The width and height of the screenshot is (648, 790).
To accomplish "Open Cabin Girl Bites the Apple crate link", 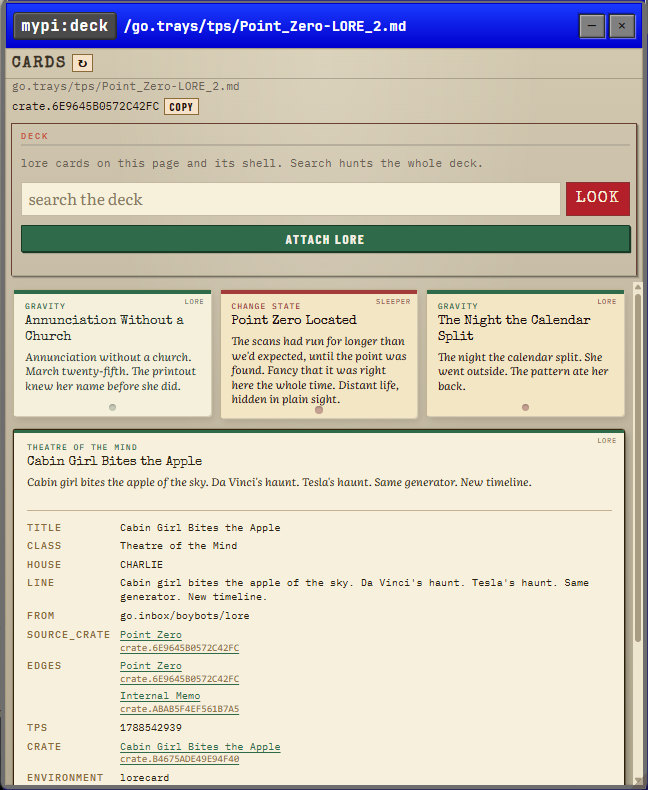I will [200, 747].
